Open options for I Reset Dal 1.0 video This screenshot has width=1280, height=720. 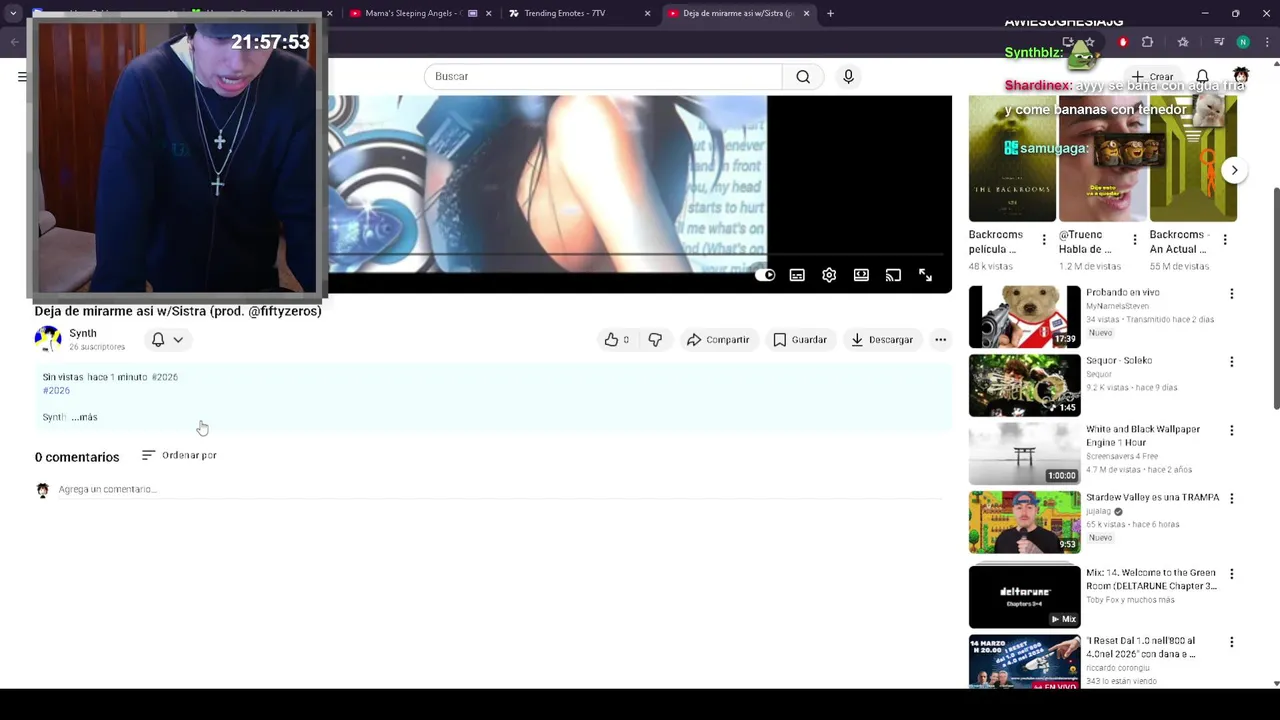[x=1231, y=642]
